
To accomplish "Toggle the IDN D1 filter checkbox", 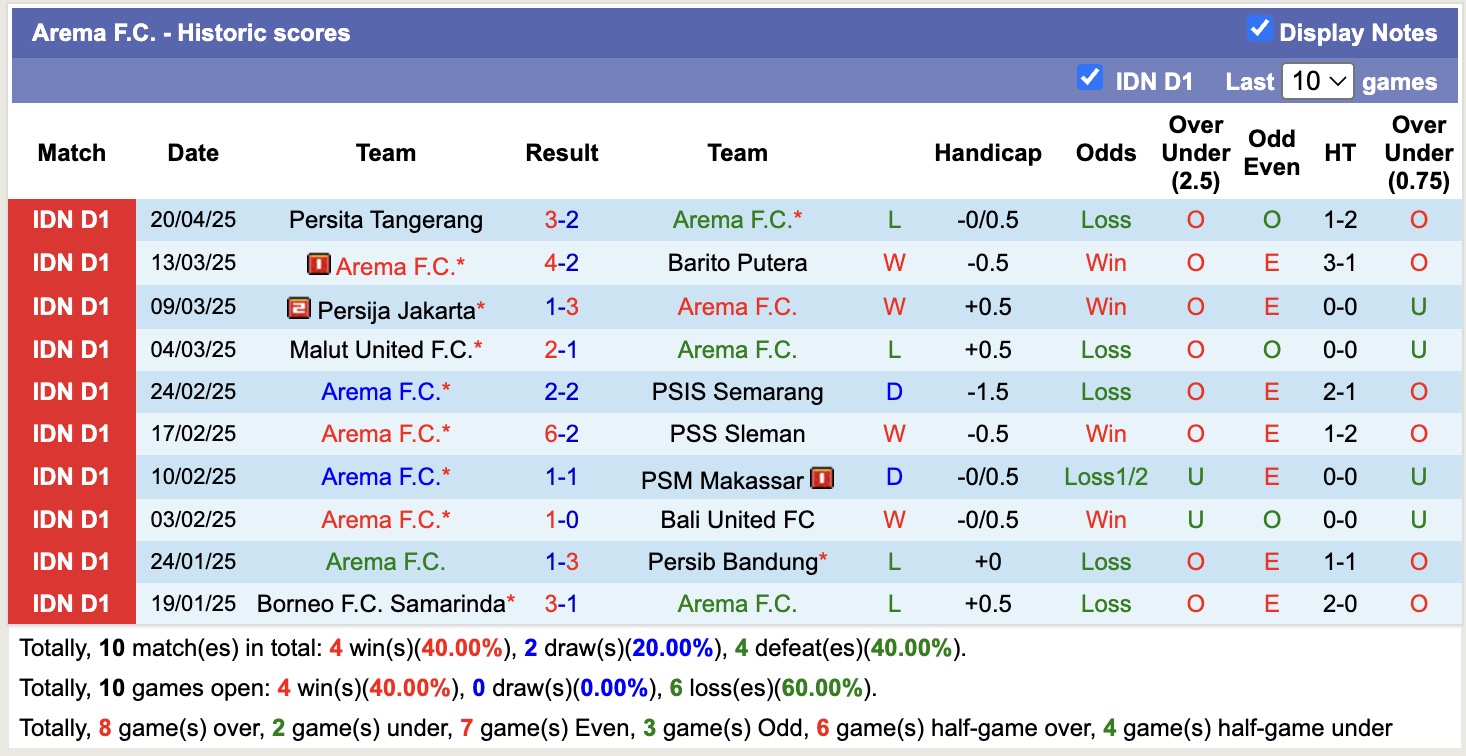I will [1090, 79].
